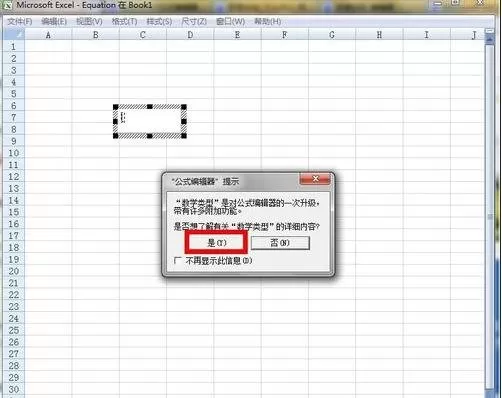Select column D header
This screenshot has height=398, width=502.
point(190,35)
